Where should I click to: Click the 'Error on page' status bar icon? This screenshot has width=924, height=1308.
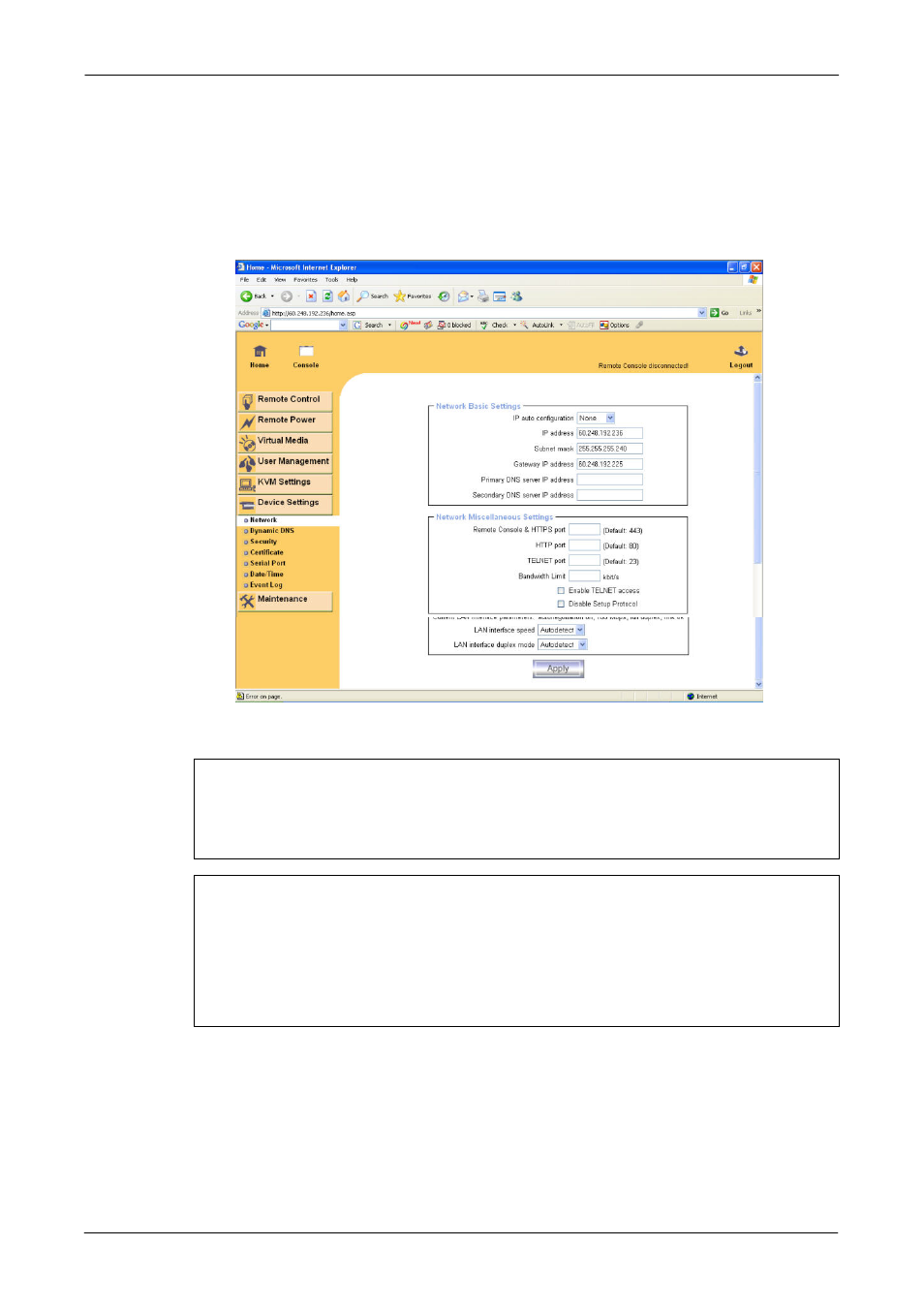(241, 697)
